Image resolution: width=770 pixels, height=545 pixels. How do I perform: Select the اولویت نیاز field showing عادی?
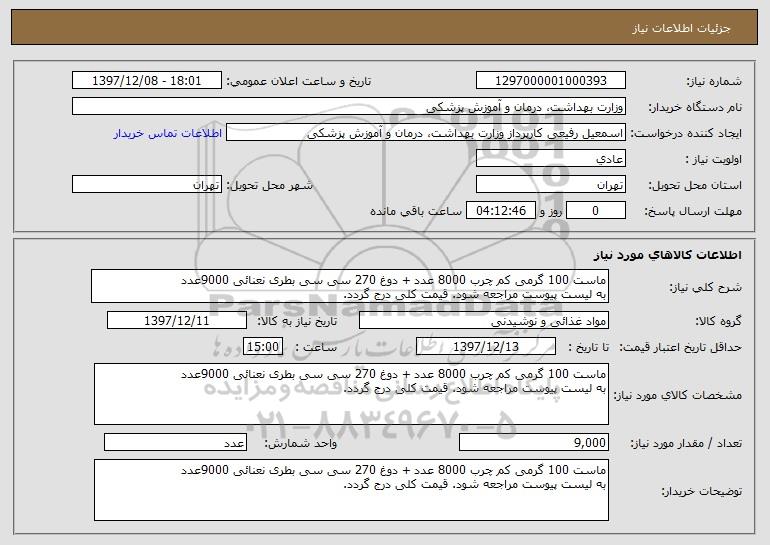click(550, 159)
